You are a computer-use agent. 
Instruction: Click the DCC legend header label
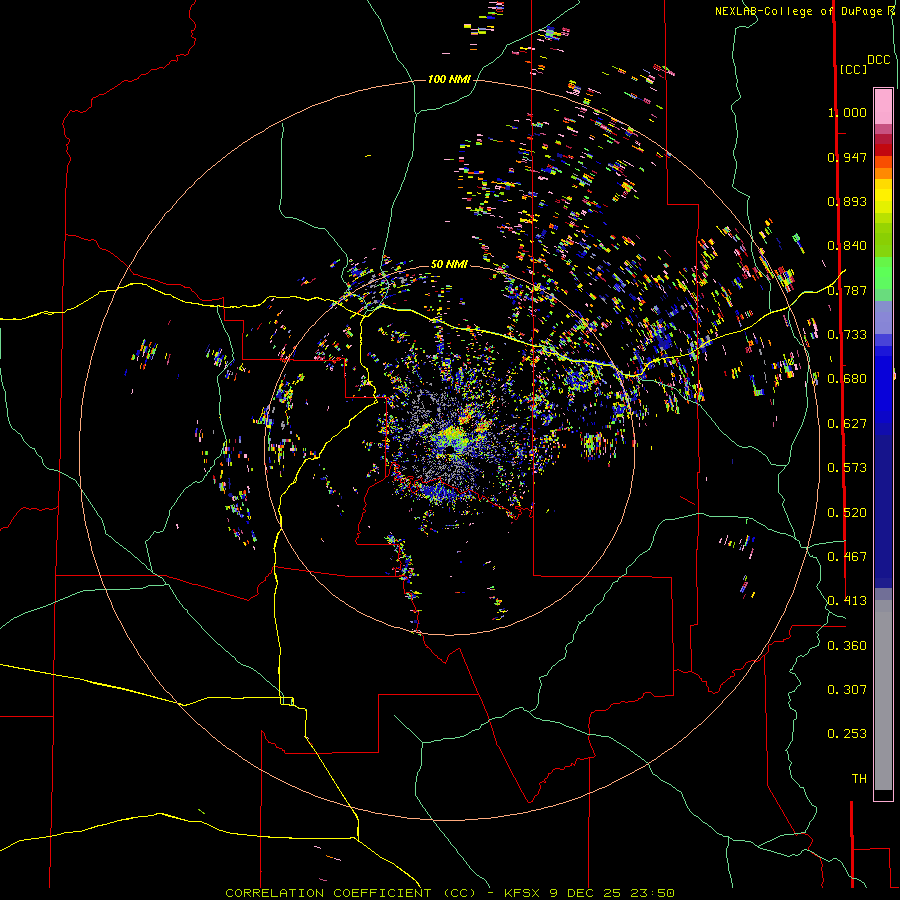(879, 60)
